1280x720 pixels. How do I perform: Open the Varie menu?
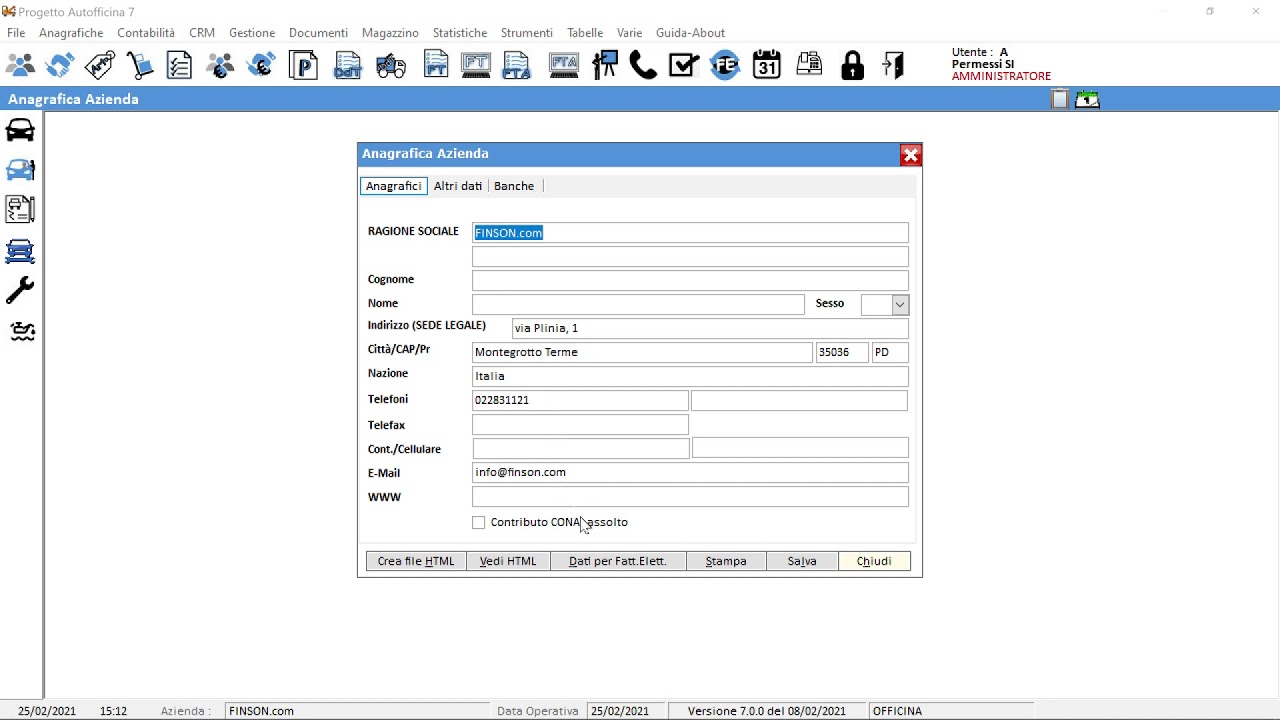tap(629, 33)
